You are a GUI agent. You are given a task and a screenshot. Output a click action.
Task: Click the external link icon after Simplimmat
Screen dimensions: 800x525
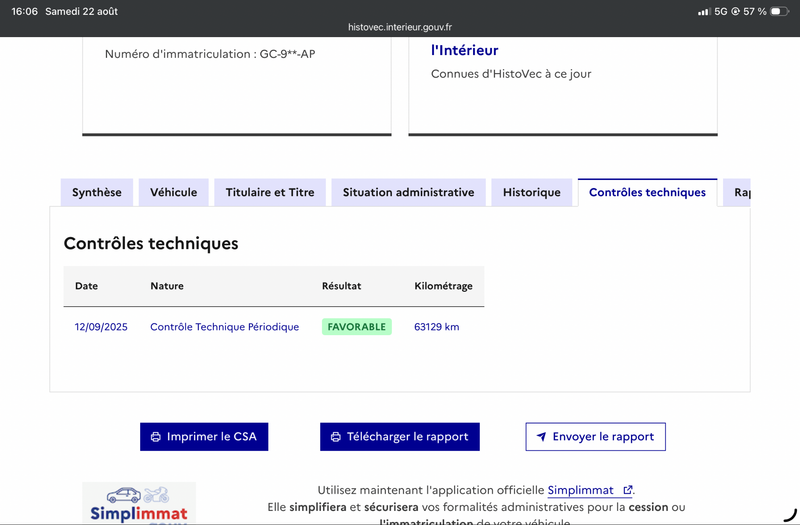[x=628, y=490]
